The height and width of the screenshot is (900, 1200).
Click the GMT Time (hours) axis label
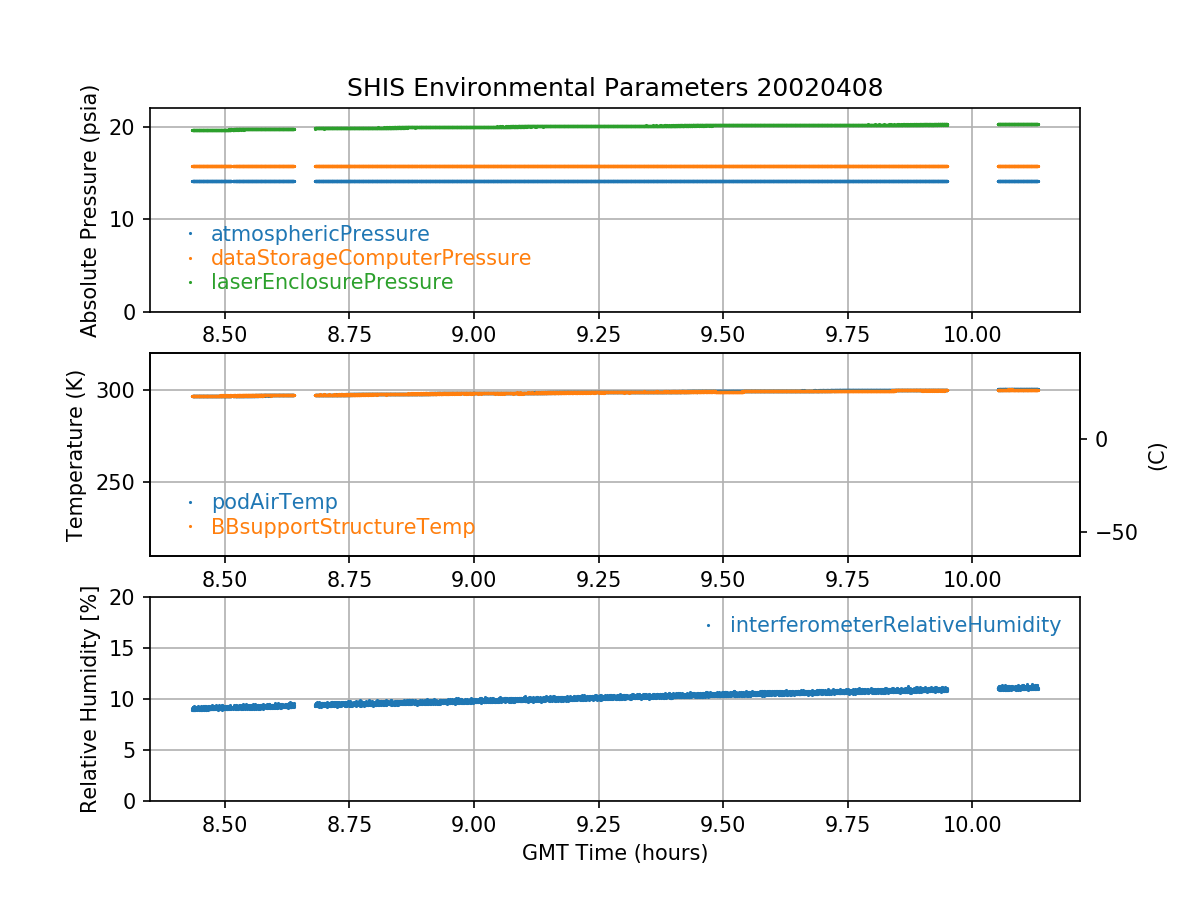[614, 853]
